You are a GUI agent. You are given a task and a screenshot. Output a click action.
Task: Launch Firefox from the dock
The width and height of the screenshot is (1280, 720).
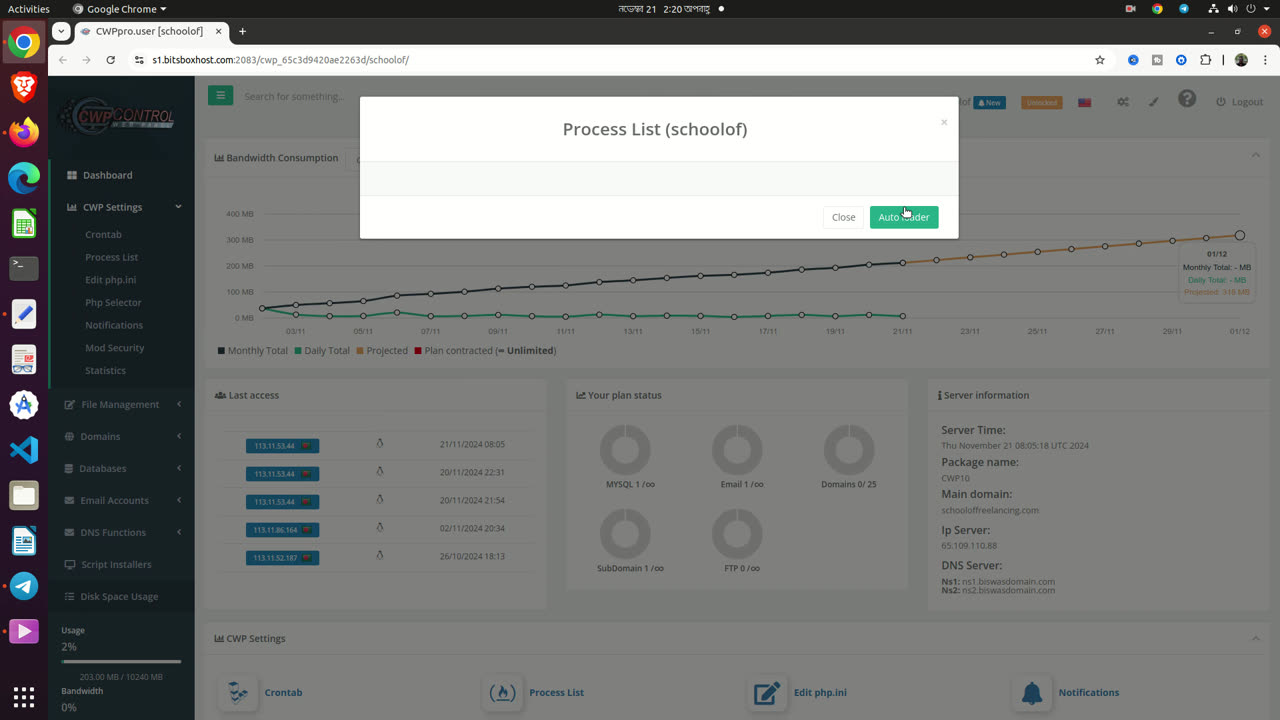[x=24, y=132]
